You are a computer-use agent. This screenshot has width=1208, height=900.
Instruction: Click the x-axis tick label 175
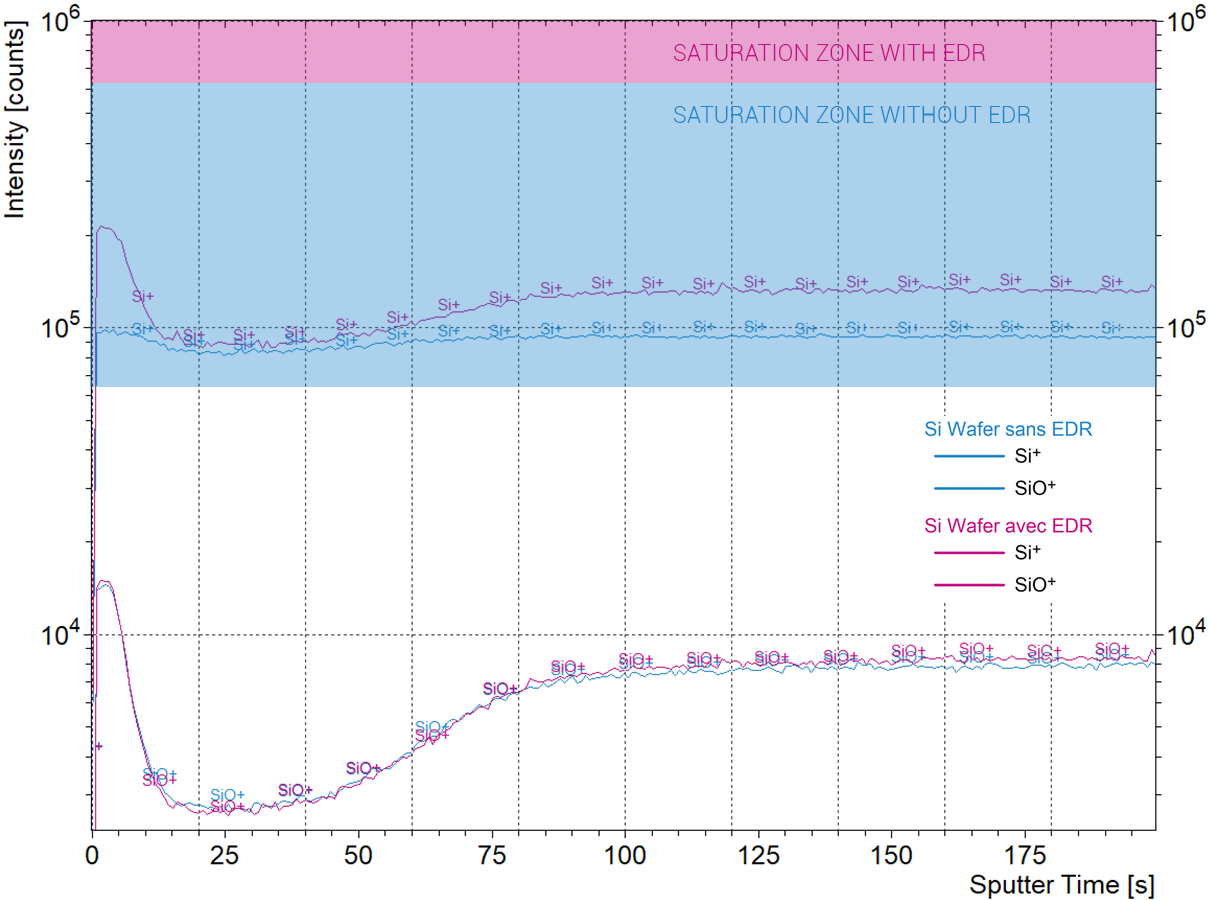click(1023, 857)
